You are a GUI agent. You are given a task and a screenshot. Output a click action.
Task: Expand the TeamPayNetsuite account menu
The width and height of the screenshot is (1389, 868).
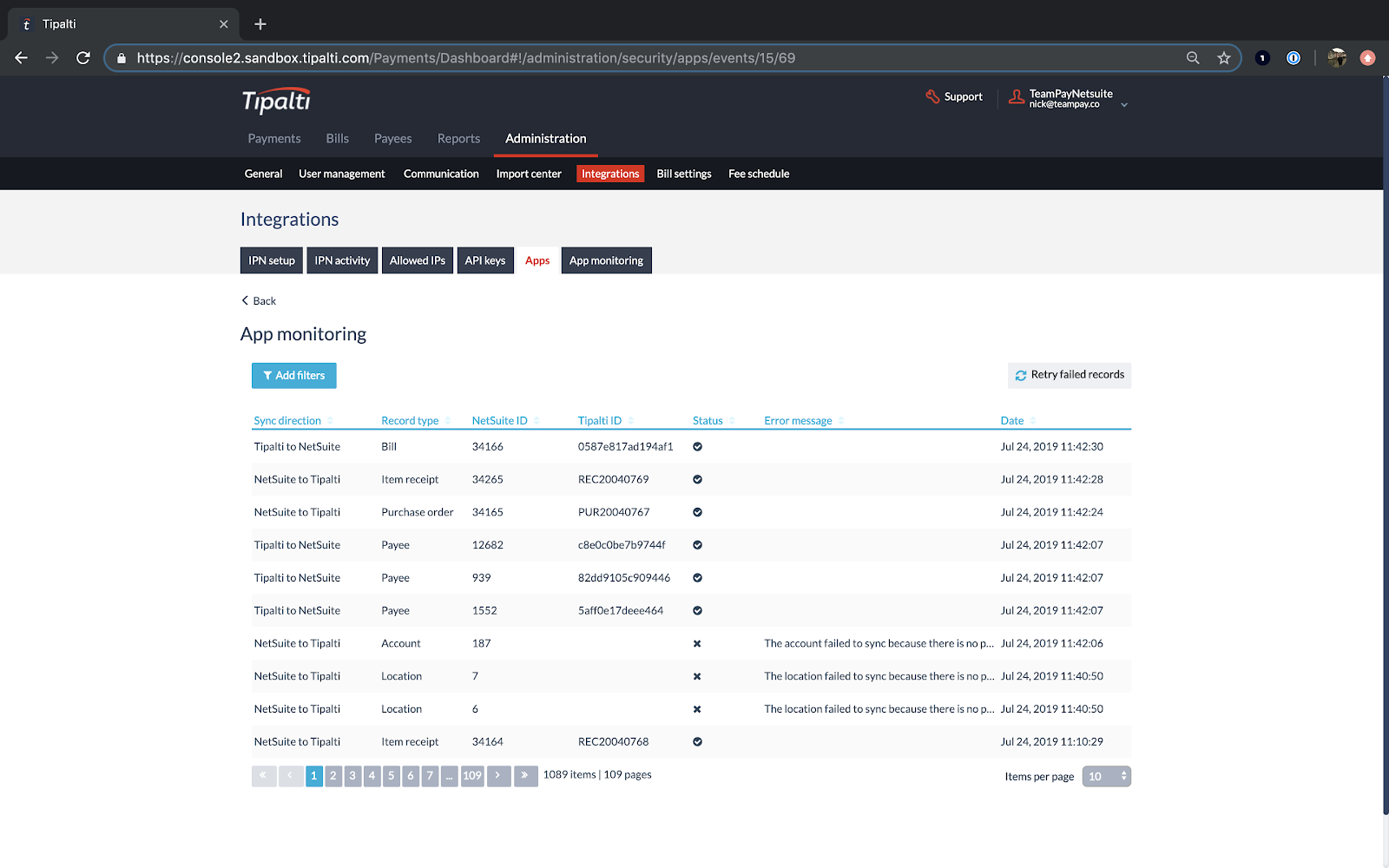click(1124, 105)
